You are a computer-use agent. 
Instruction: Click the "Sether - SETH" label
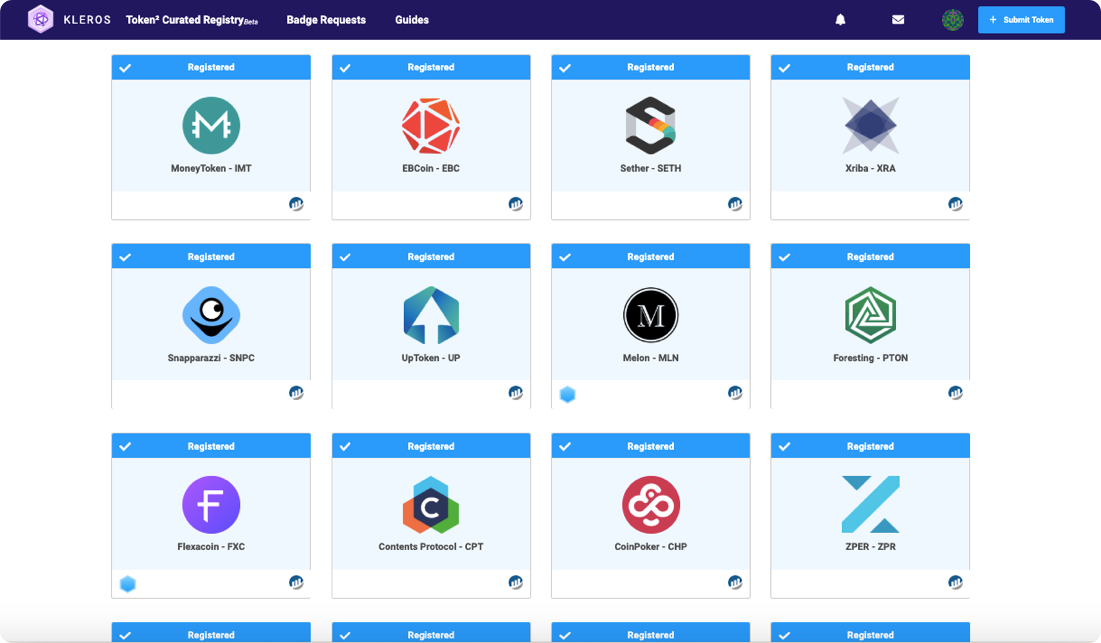pos(651,168)
